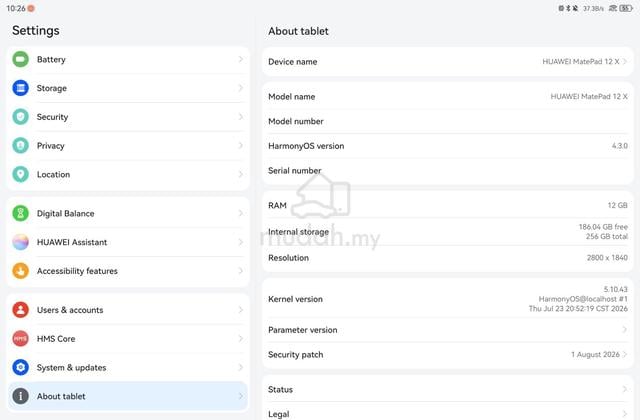Image resolution: width=640 pixels, height=420 pixels.
Task: Tap the Location pin icon
Action: click(x=20, y=174)
